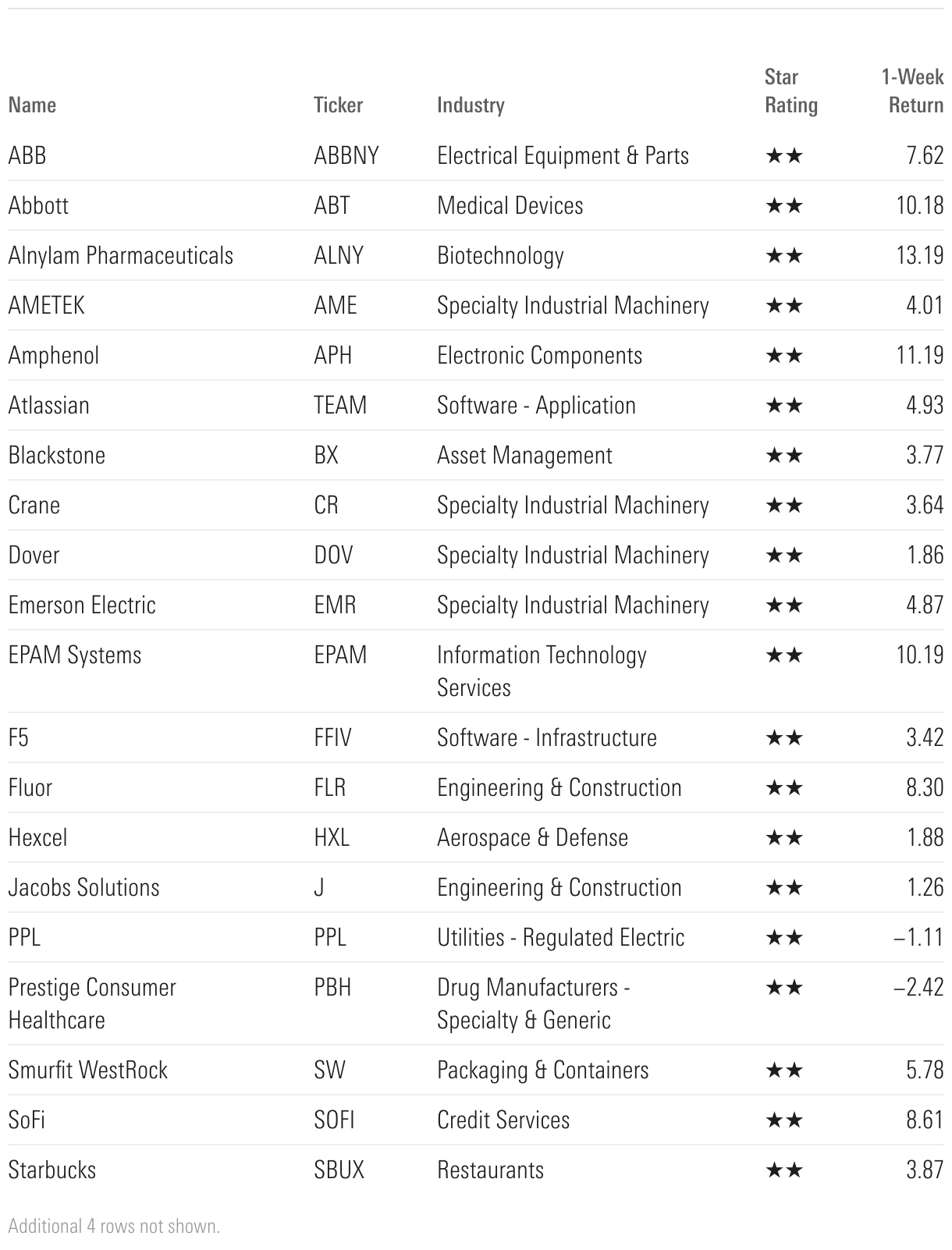
Task: Click the star rating icons for ABB
Action: click(784, 156)
